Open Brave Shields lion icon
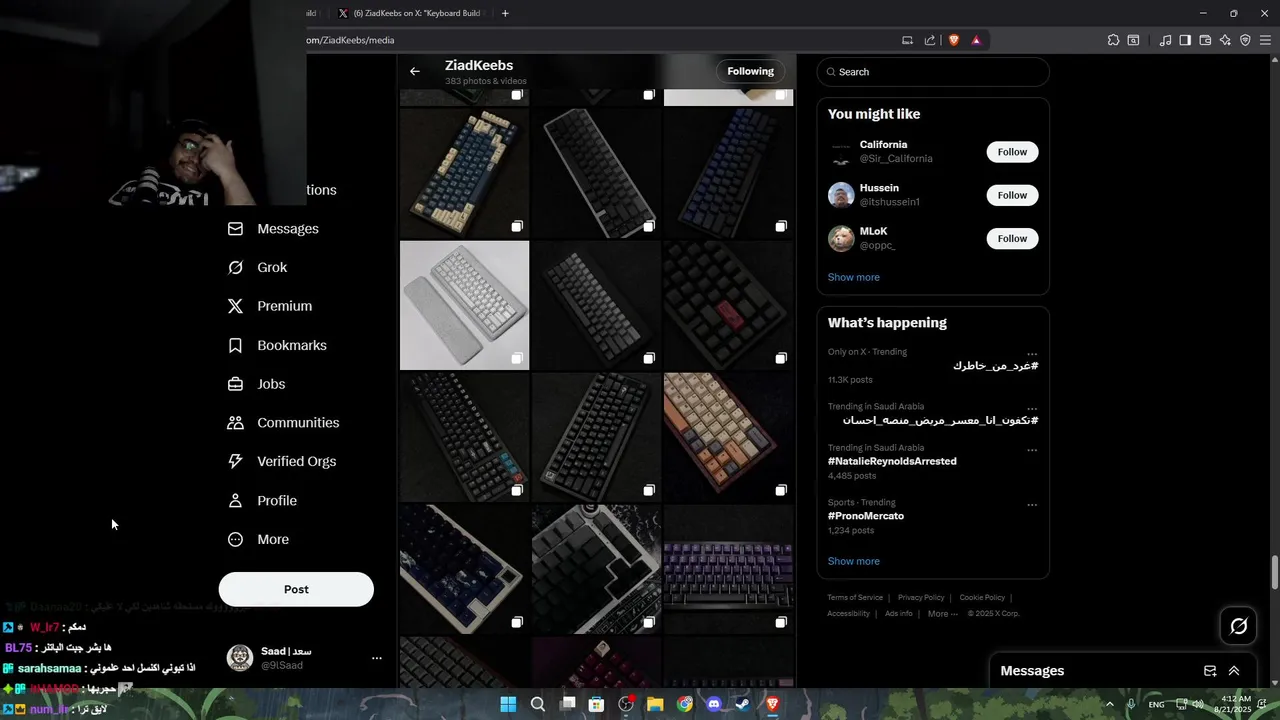This screenshot has width=1280, height=720. pos(953,40)
